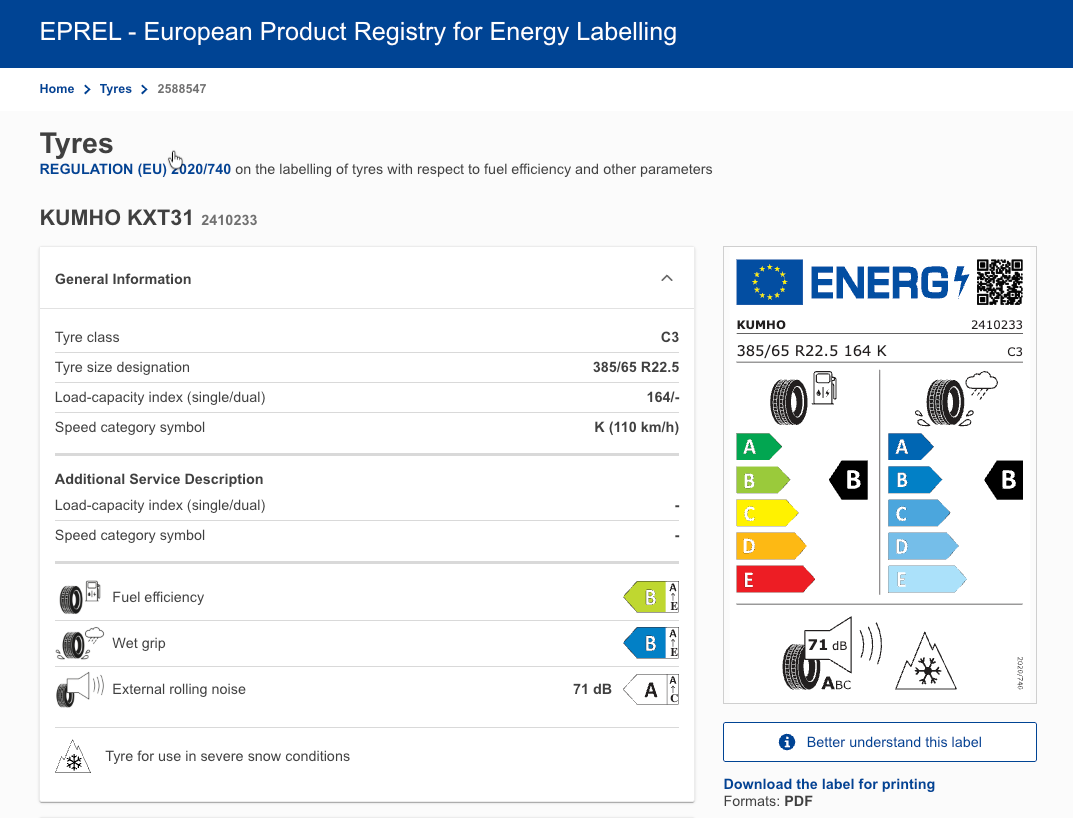Click the blue wet grip B badge
This screenshot has height=818, width=1073.
[x=651, y=643]
